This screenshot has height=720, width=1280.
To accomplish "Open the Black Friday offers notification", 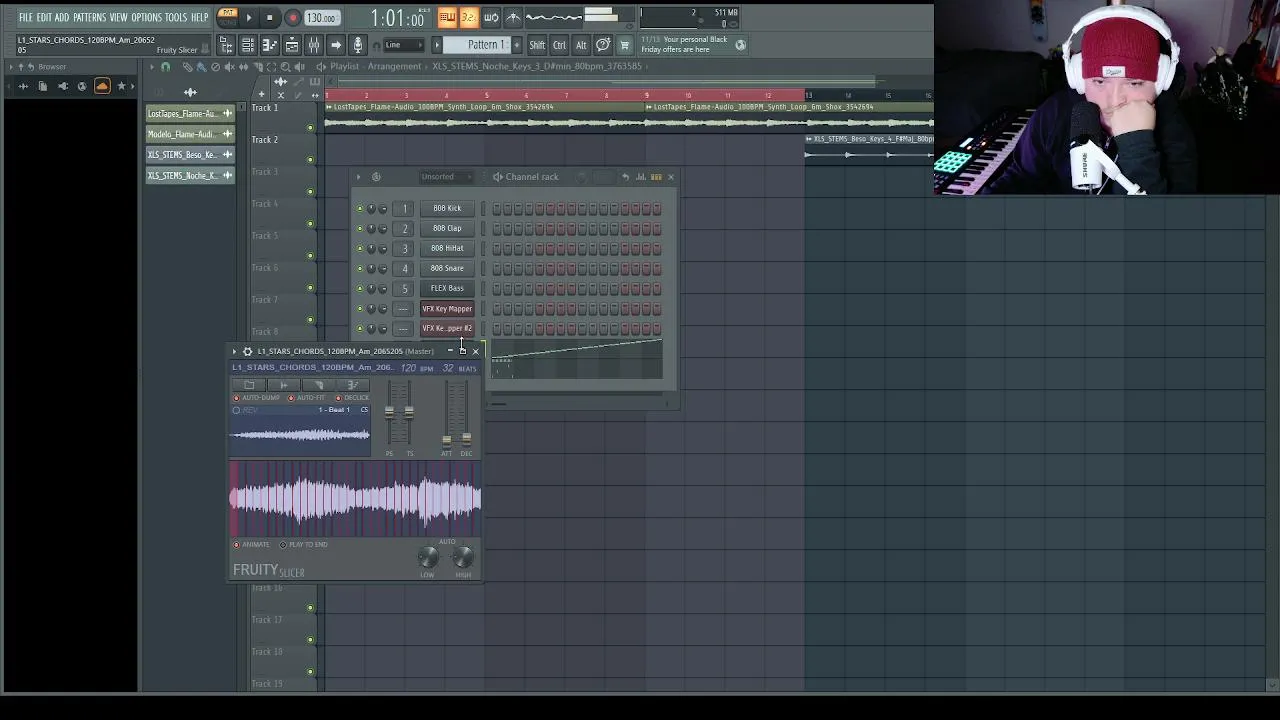I will pos(691,45).
